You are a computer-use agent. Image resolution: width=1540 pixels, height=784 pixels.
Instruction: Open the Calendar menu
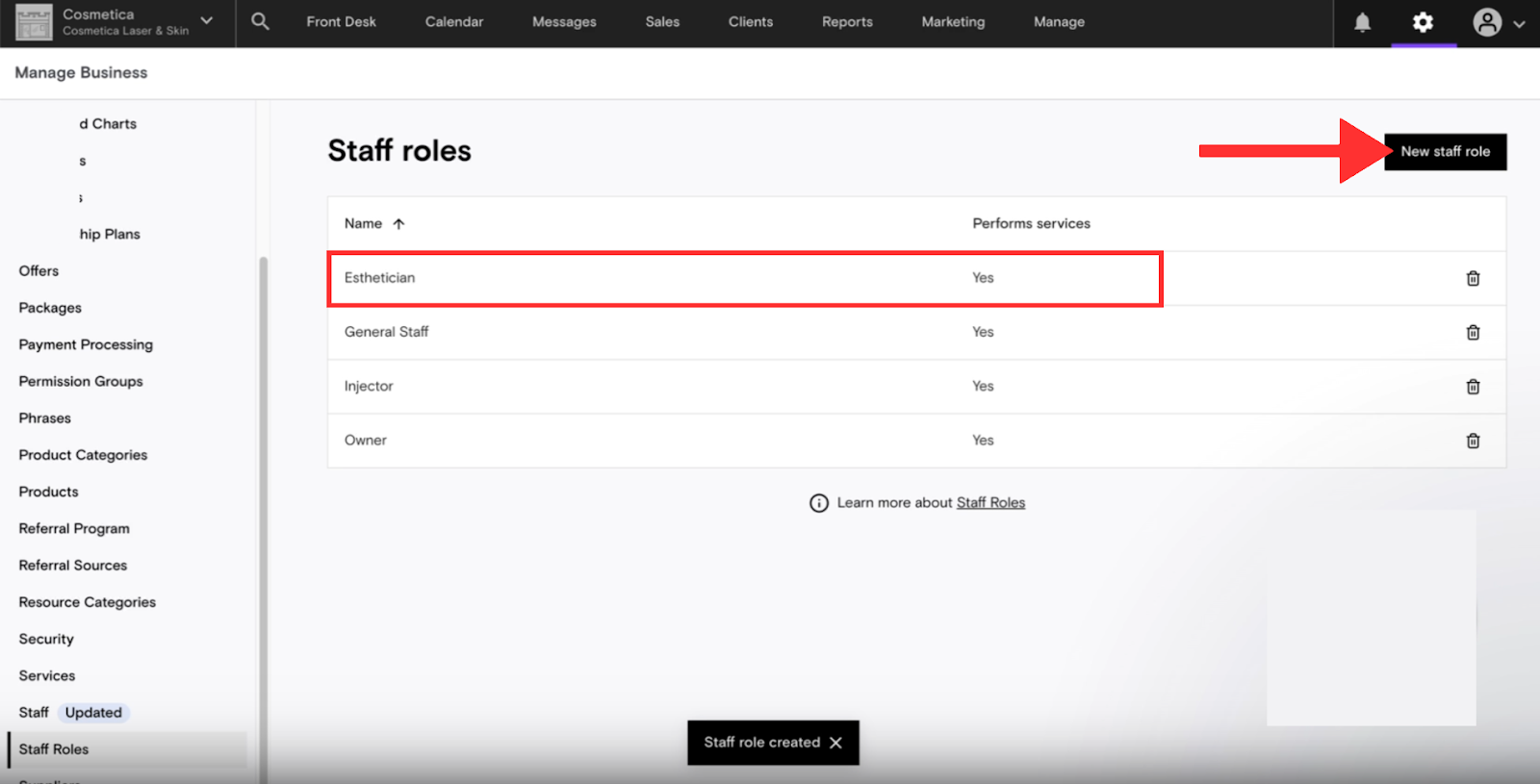(454, 21)
